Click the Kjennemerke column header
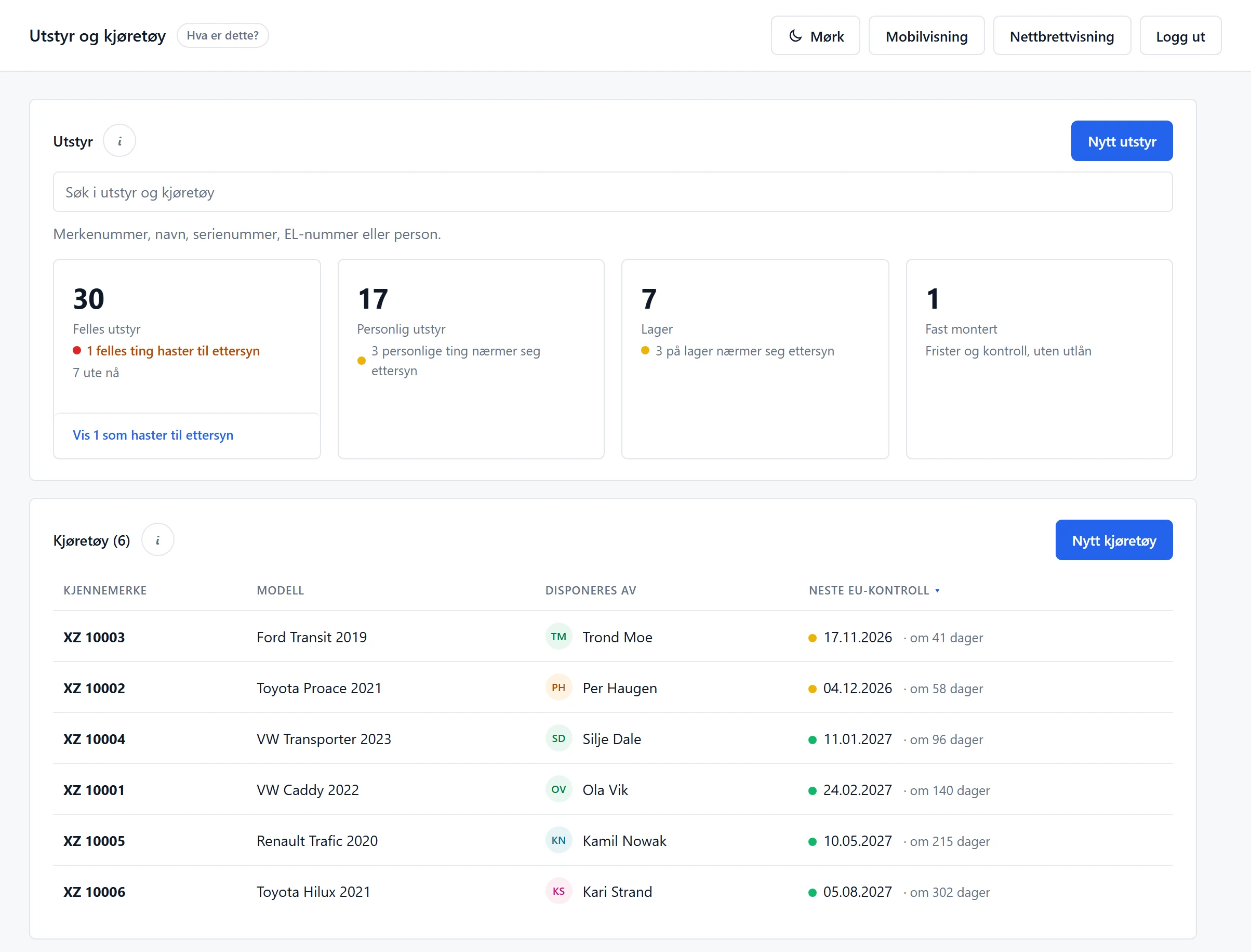Viewport: 1251px width, 952px height. tap(105, 590)
